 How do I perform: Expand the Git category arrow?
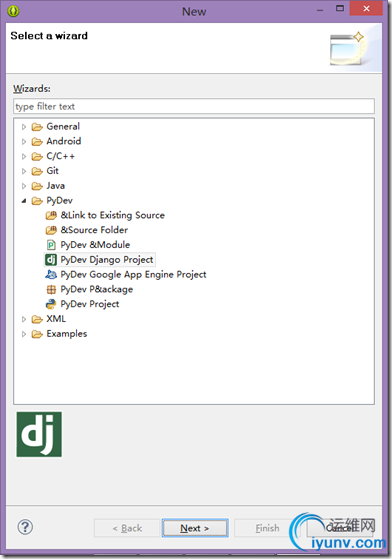coord(24,171)
